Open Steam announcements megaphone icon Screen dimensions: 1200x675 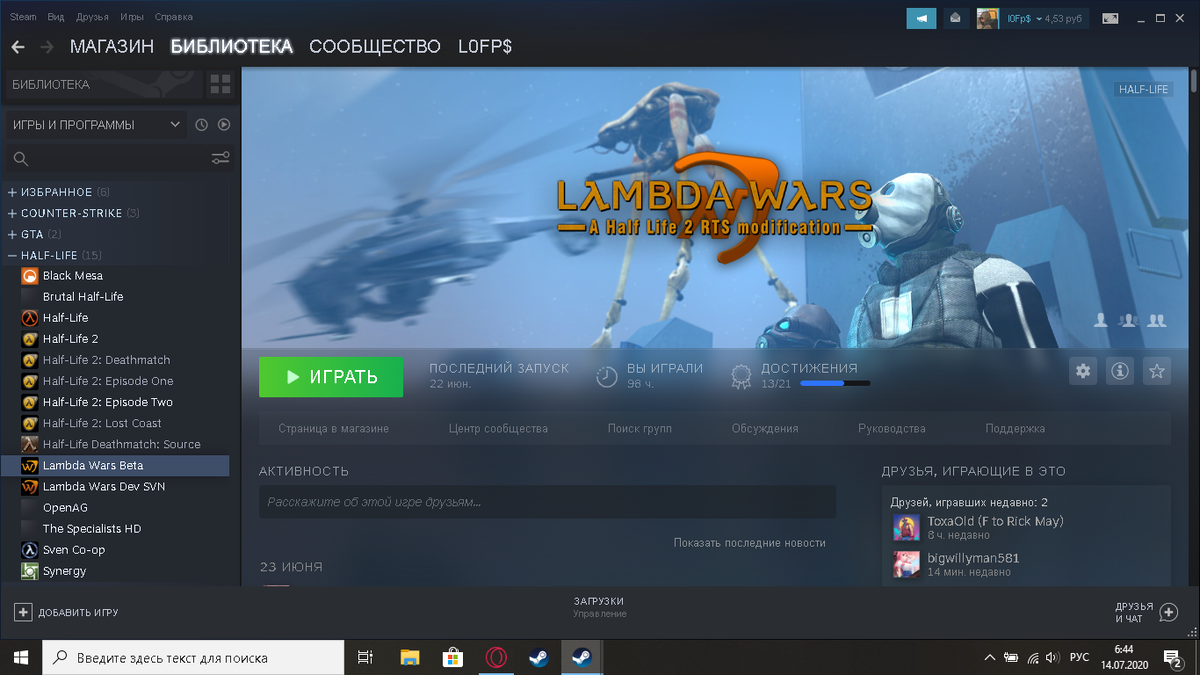921,18
